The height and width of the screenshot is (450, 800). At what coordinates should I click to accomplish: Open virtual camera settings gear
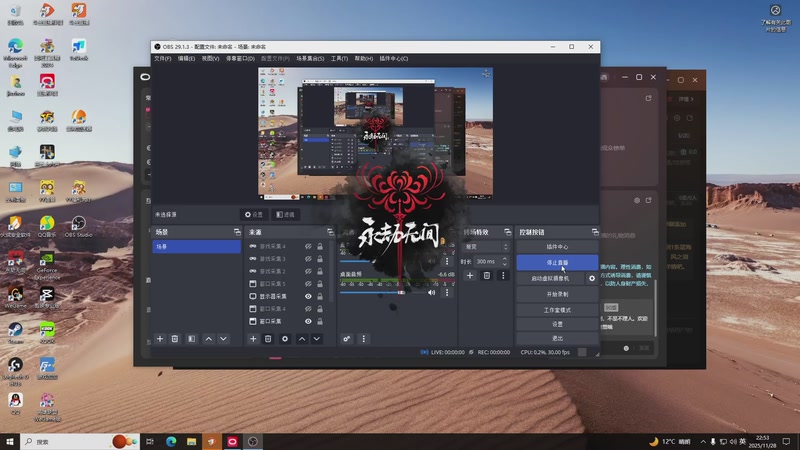click(x=592, y=279)
